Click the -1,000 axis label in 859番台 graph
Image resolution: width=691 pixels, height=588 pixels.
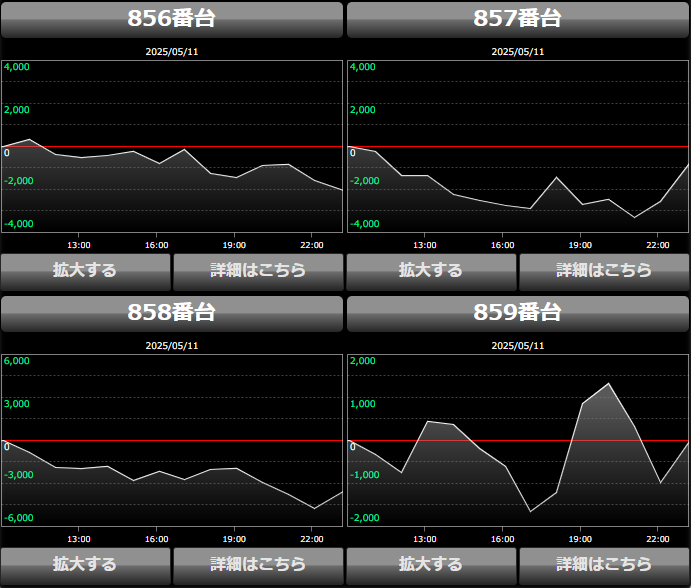click(x=364, y=475)
